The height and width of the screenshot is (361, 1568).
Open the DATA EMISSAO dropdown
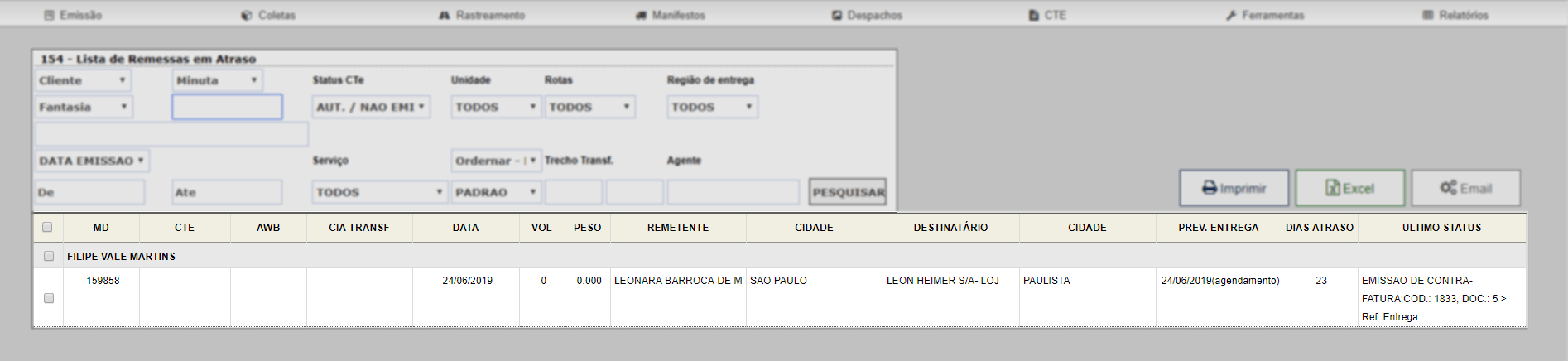coord(92,161)
